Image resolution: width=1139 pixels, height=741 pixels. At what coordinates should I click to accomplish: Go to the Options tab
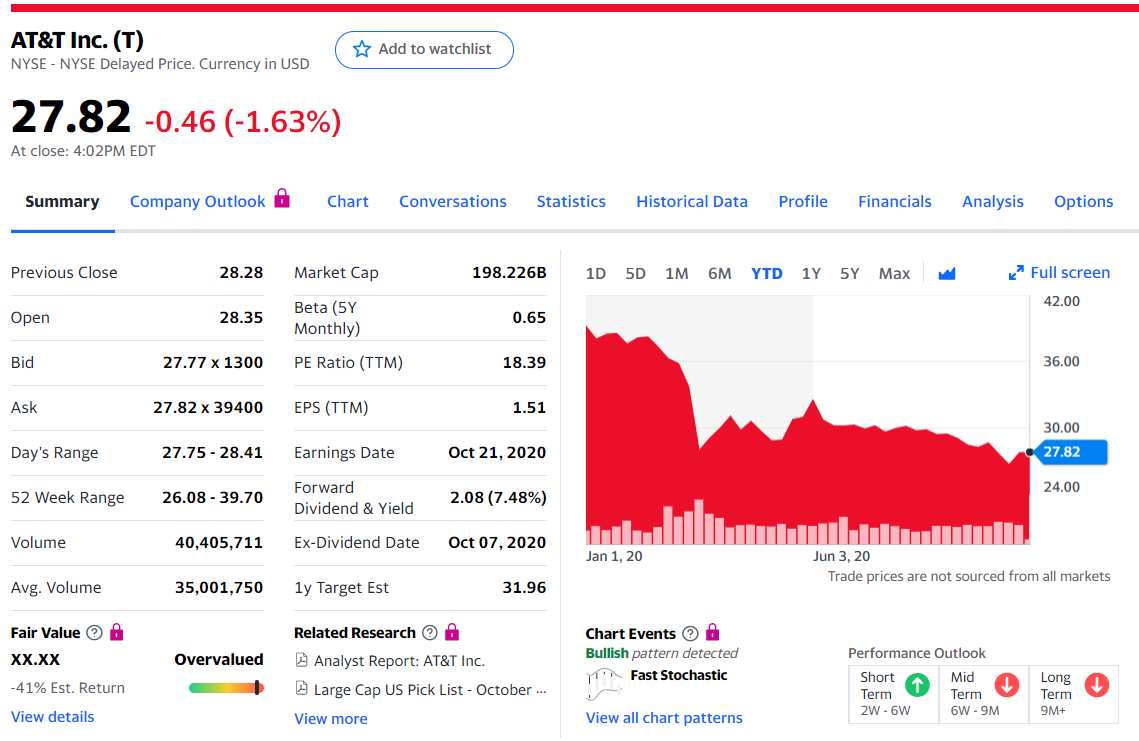tap(1083, 202)
